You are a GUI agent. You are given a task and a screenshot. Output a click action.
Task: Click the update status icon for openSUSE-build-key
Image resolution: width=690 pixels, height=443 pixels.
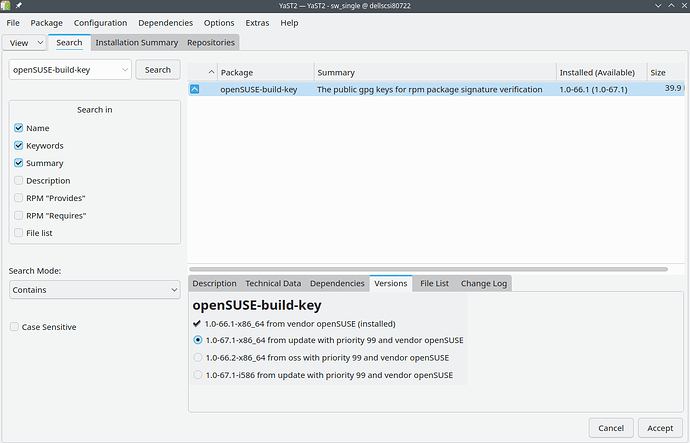click(x=195, y=89)
